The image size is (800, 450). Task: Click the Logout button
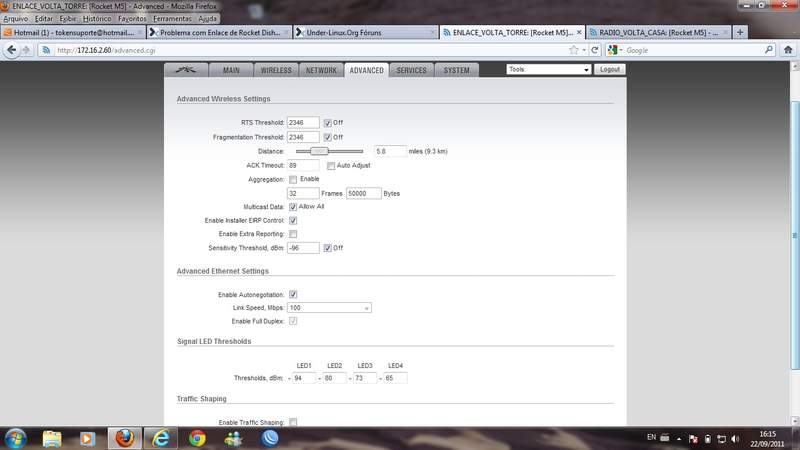pos(610,69)
